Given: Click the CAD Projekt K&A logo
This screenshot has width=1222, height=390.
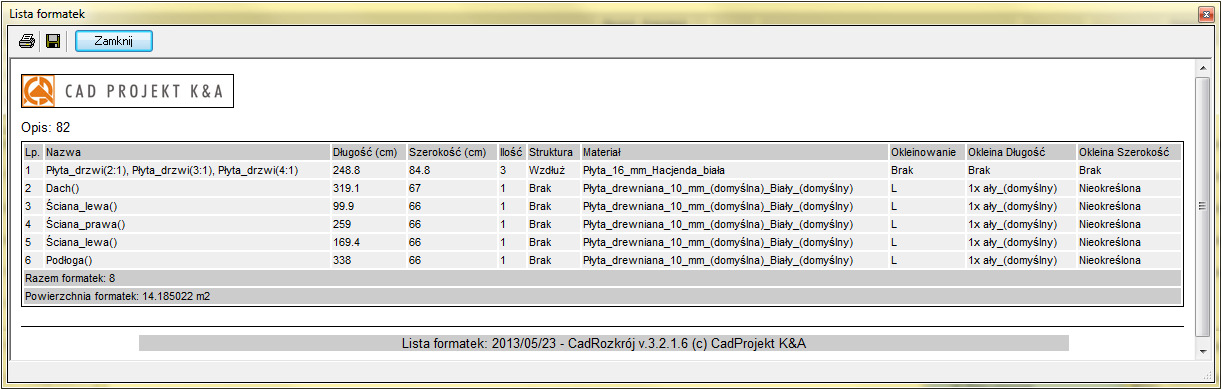Looking at the screenshot, I should [x=127, y=92].
